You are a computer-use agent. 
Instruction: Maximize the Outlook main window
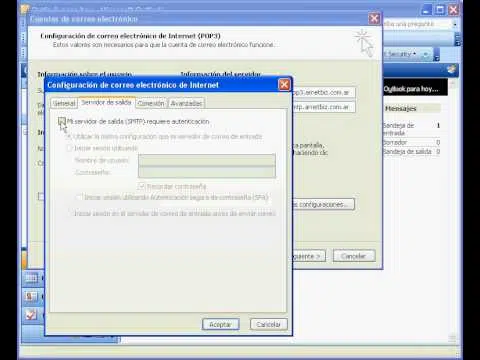(x=440, y=10)
